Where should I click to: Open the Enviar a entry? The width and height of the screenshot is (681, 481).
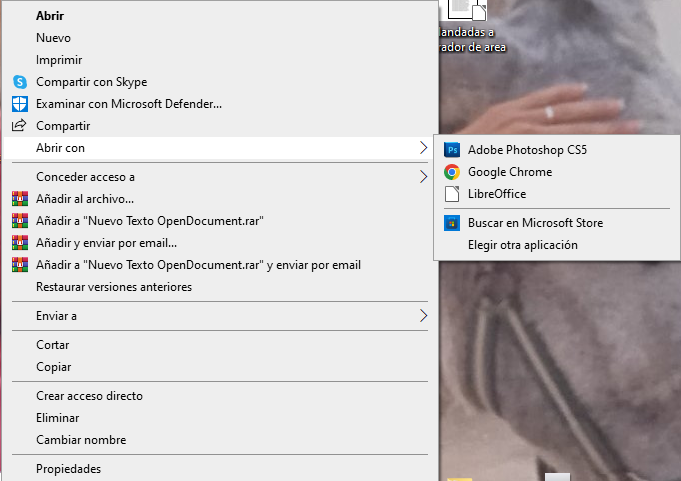(221, 316)
